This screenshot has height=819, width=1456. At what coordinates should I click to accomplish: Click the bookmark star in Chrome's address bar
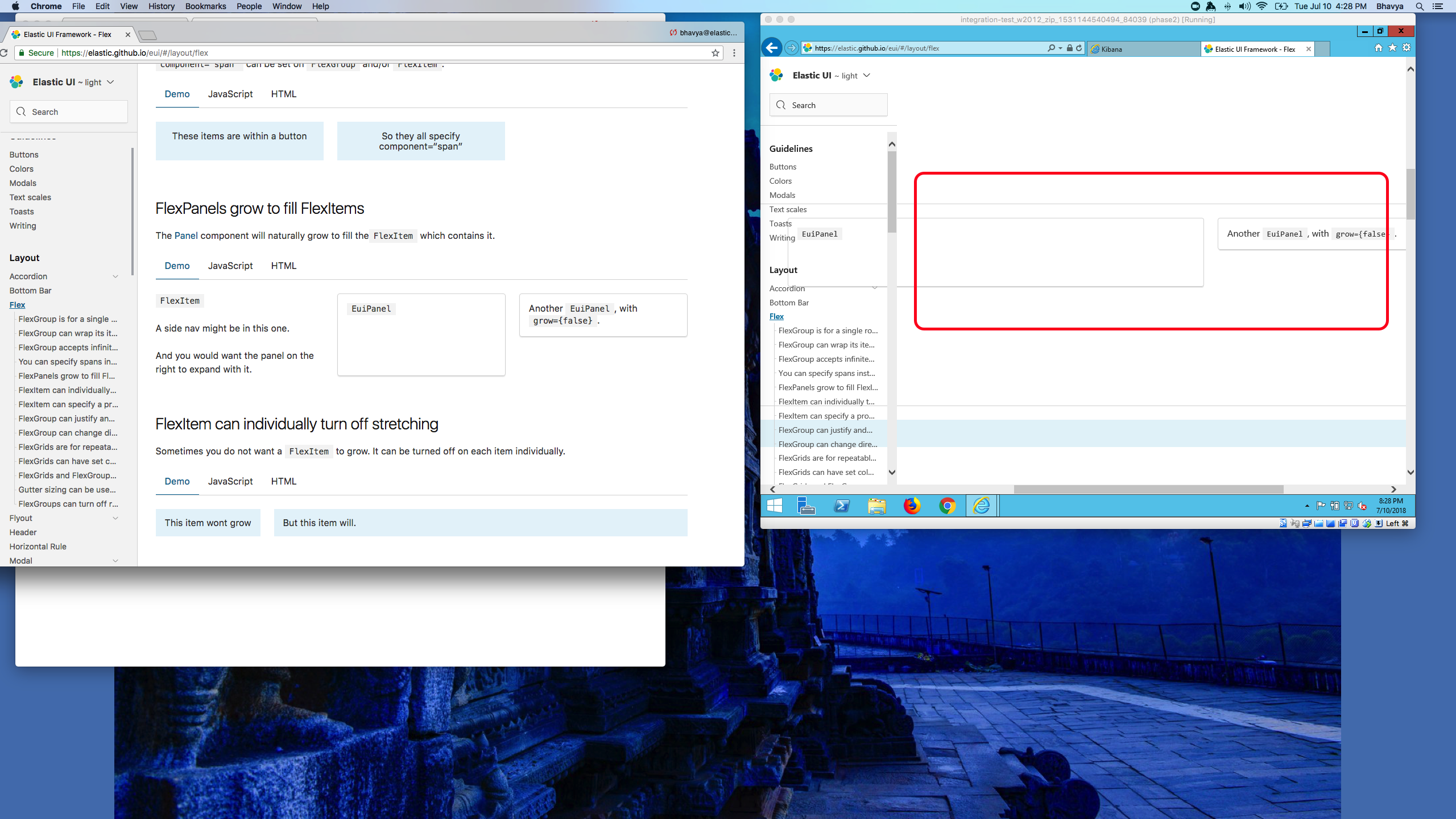pos(715,53)
